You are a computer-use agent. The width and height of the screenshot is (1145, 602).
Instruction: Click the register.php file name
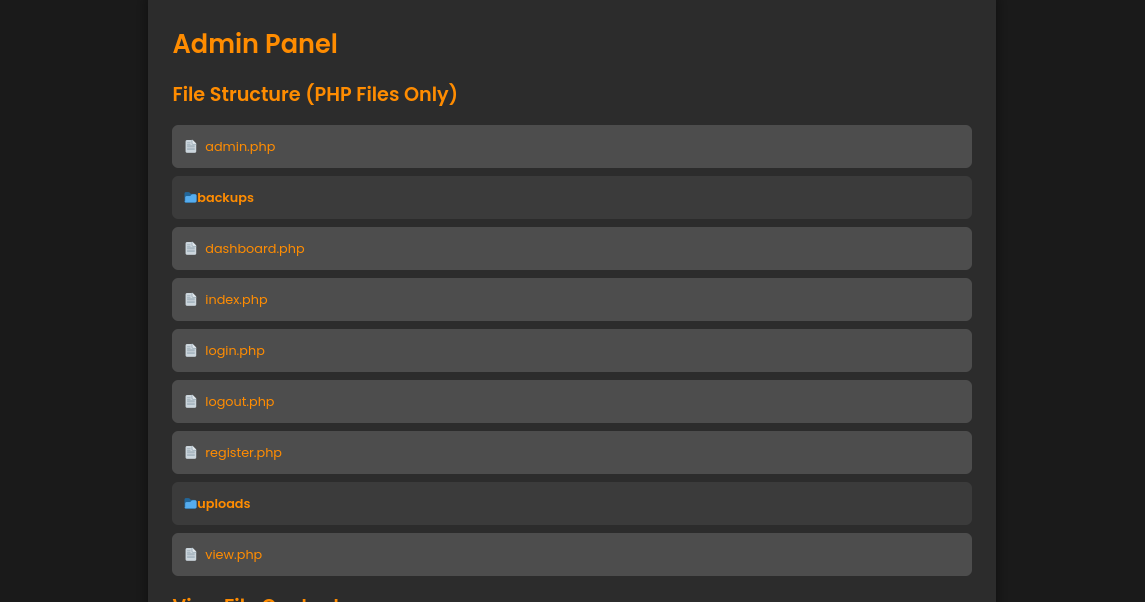pyautogui.click(x=243, y=453)
